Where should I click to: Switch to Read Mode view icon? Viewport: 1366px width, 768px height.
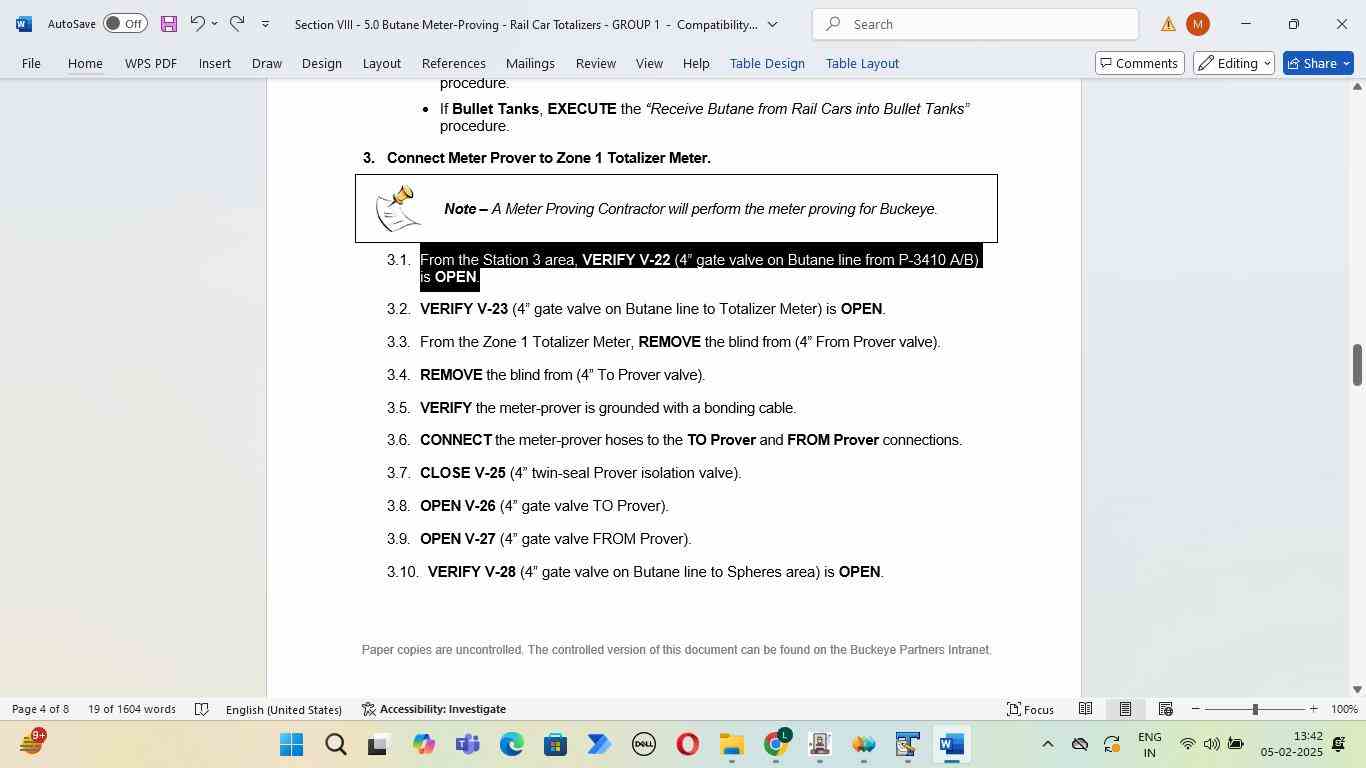1085,709
